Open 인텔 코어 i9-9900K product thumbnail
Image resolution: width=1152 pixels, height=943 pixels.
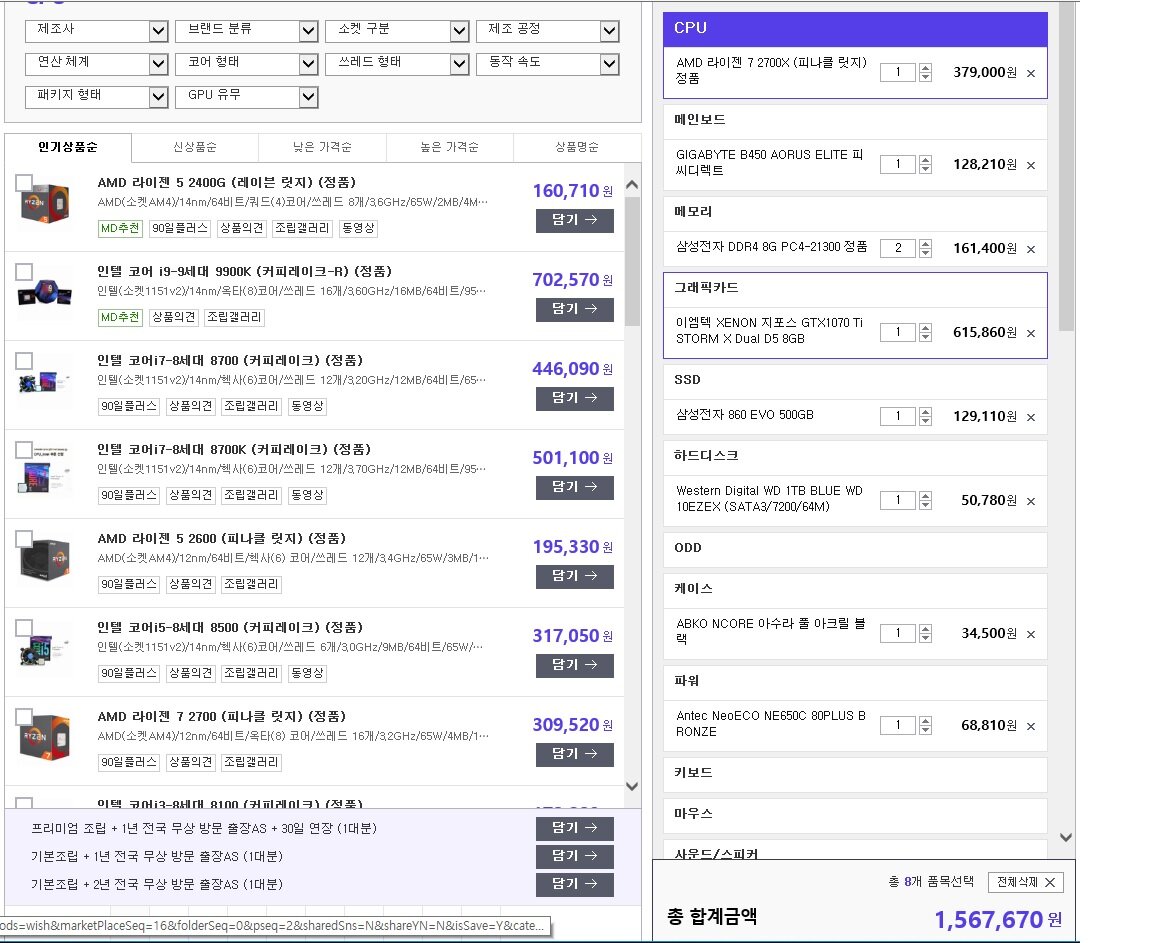[x=46, y=292]
